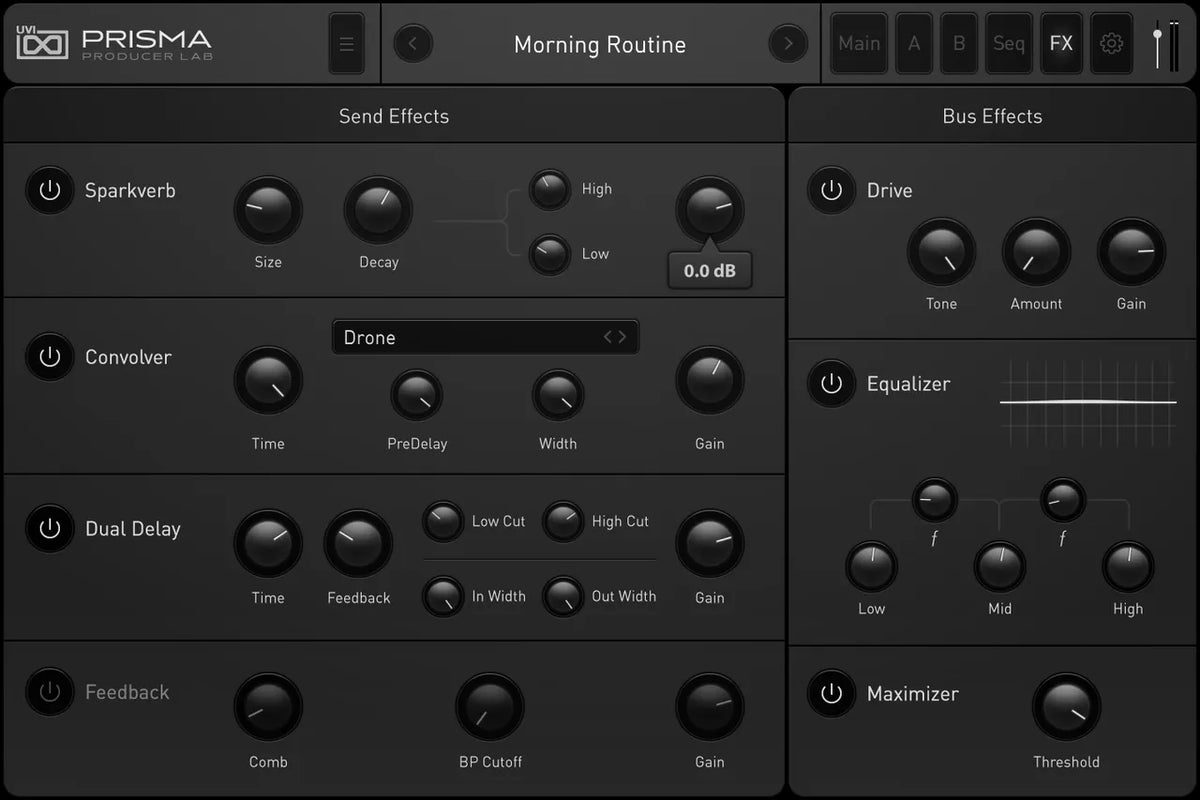Switch to the Main tab

click(x=859, y=44)
